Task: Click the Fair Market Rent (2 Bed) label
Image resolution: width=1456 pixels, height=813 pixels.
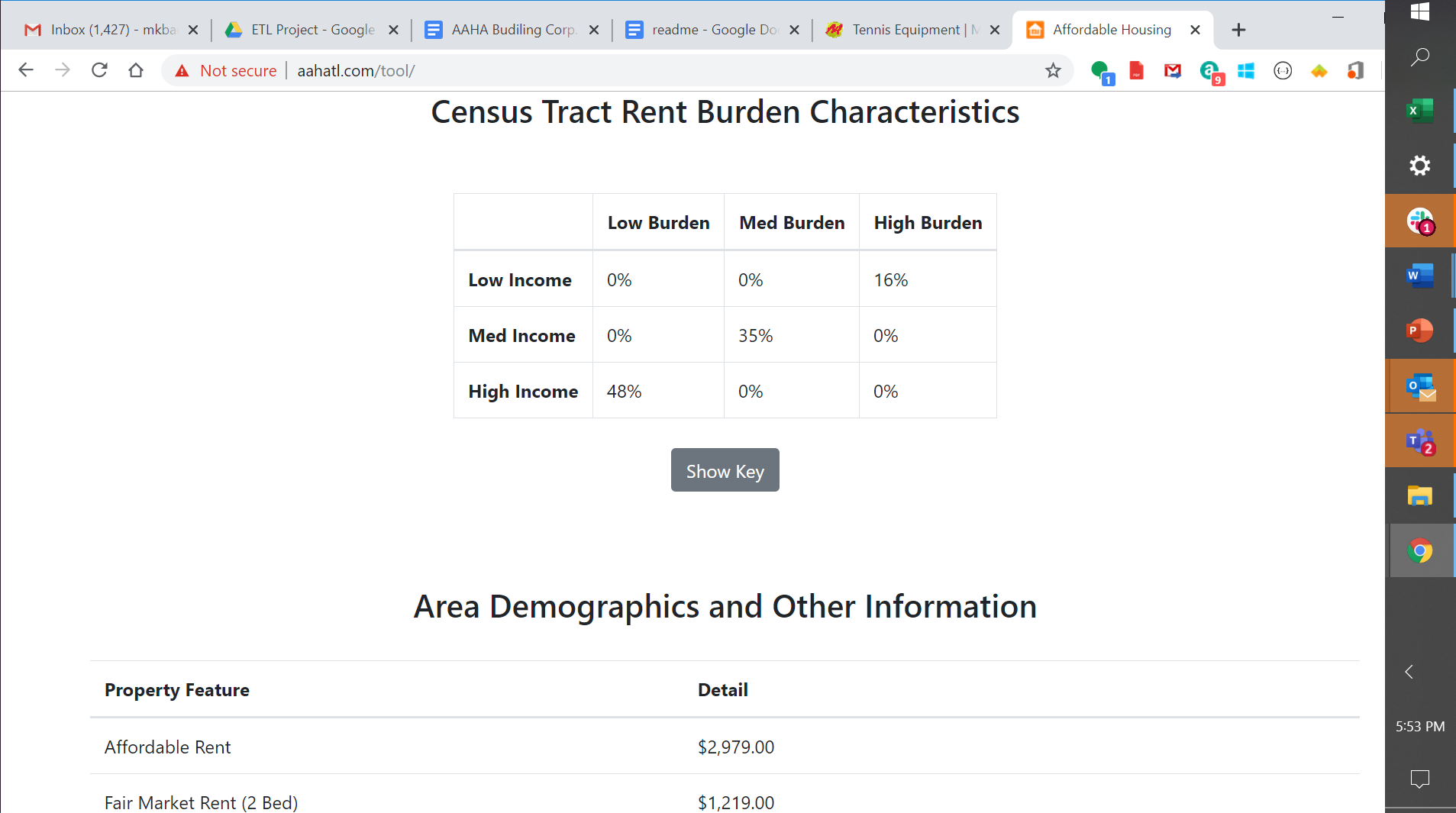Action: [x=201, y=803]
